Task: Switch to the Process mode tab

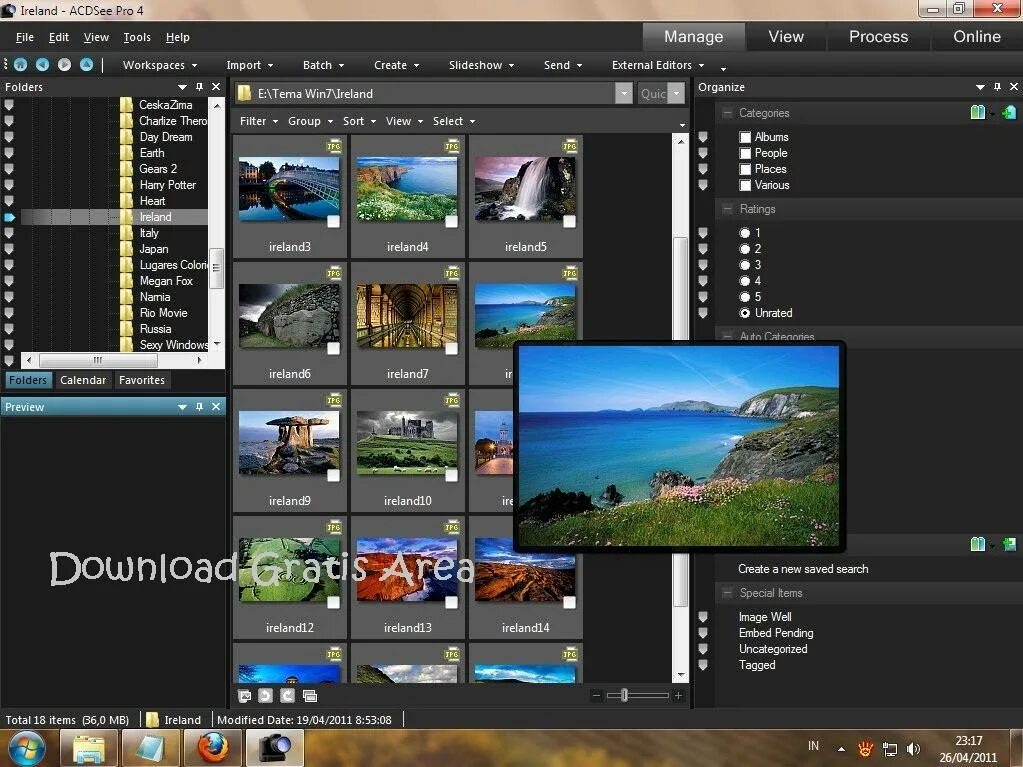Action: pyautogui.click(x=878, y=37)
